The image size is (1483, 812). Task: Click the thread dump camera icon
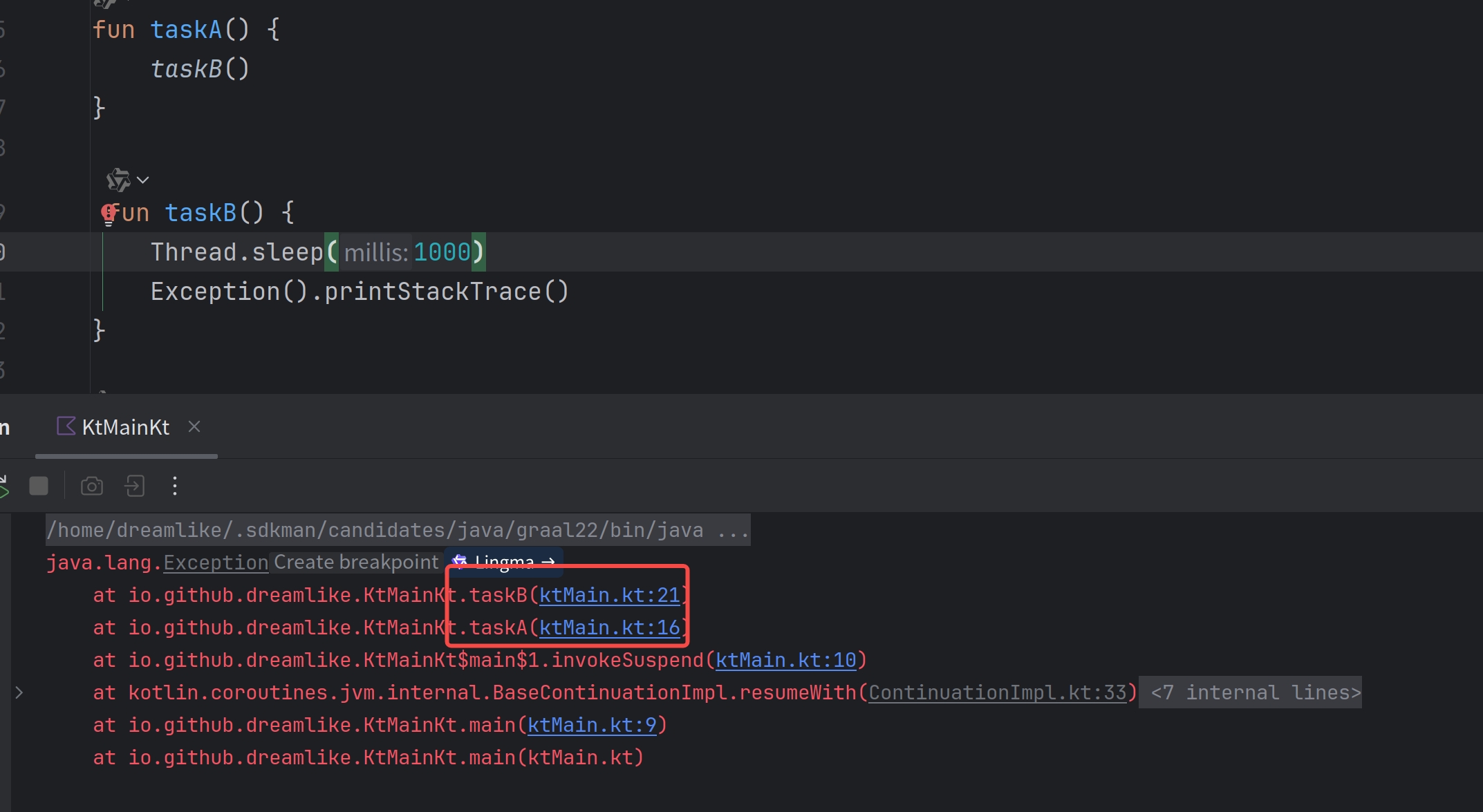(x=92, y=486)
